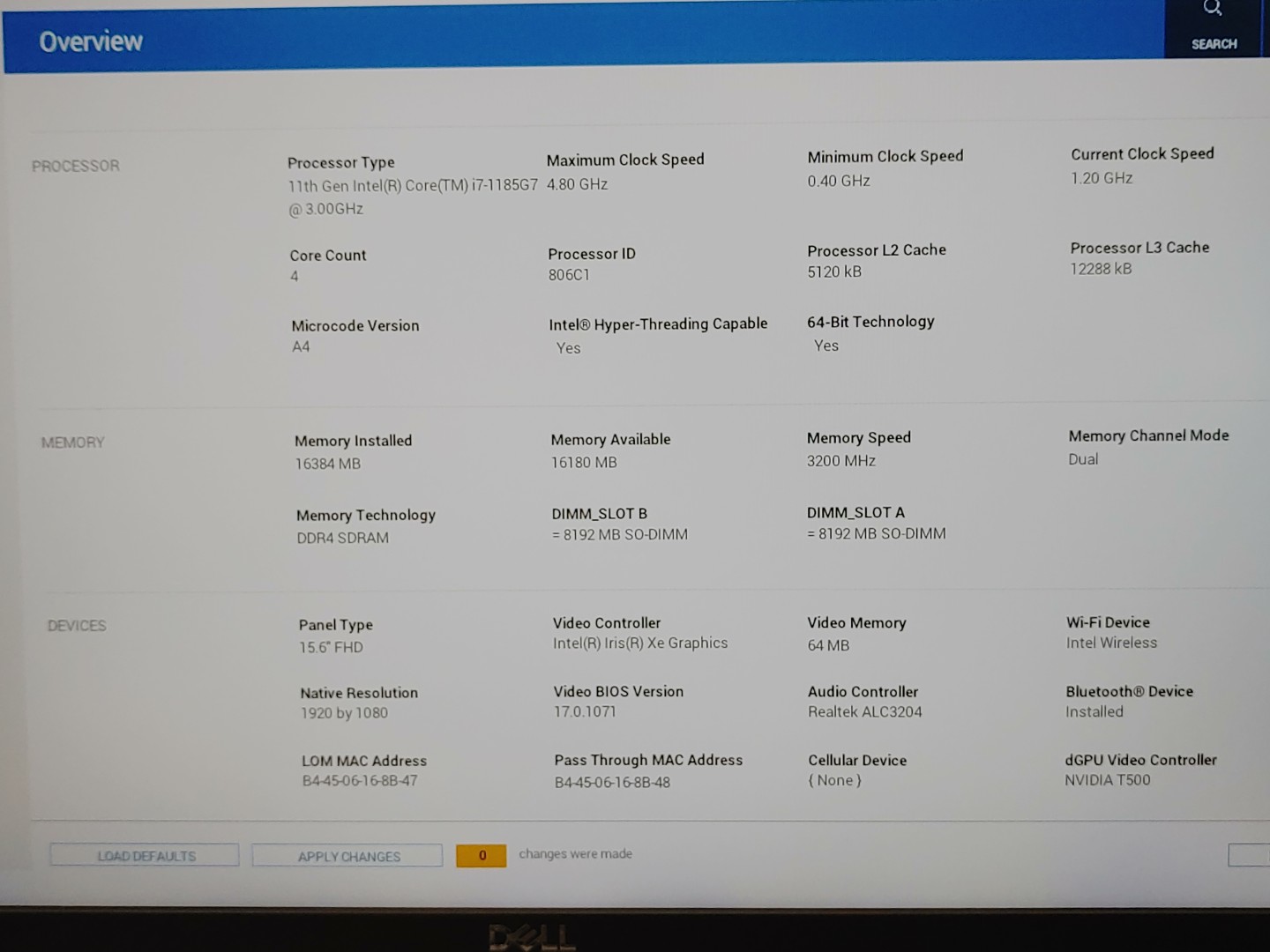Click the Memory Installed 16384 MB value

[328, 464]
